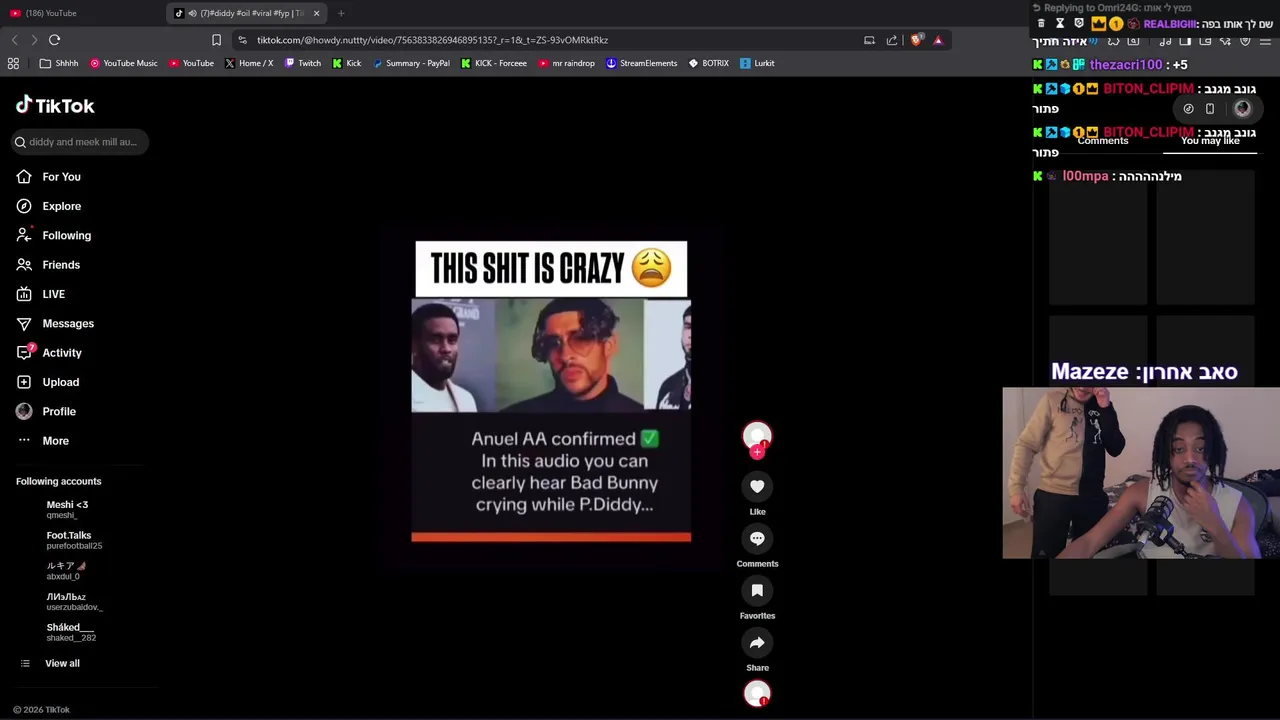The width and height of the screenshot is (1280, 720).
Task: Open followed account Foot.Talks
Action: point(74,540)
